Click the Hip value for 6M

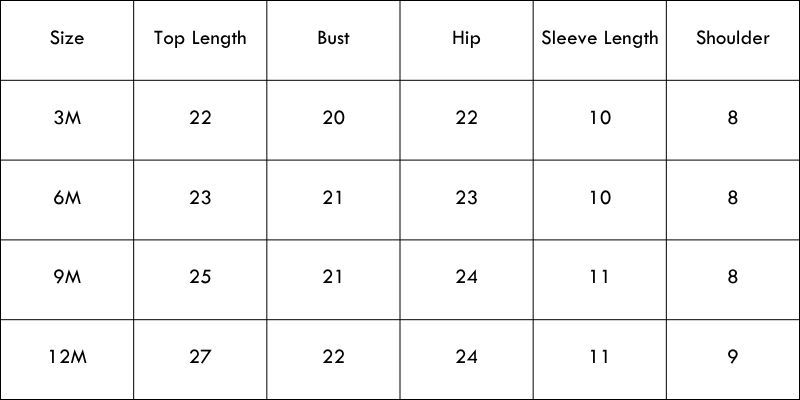(x=466, y=198)
